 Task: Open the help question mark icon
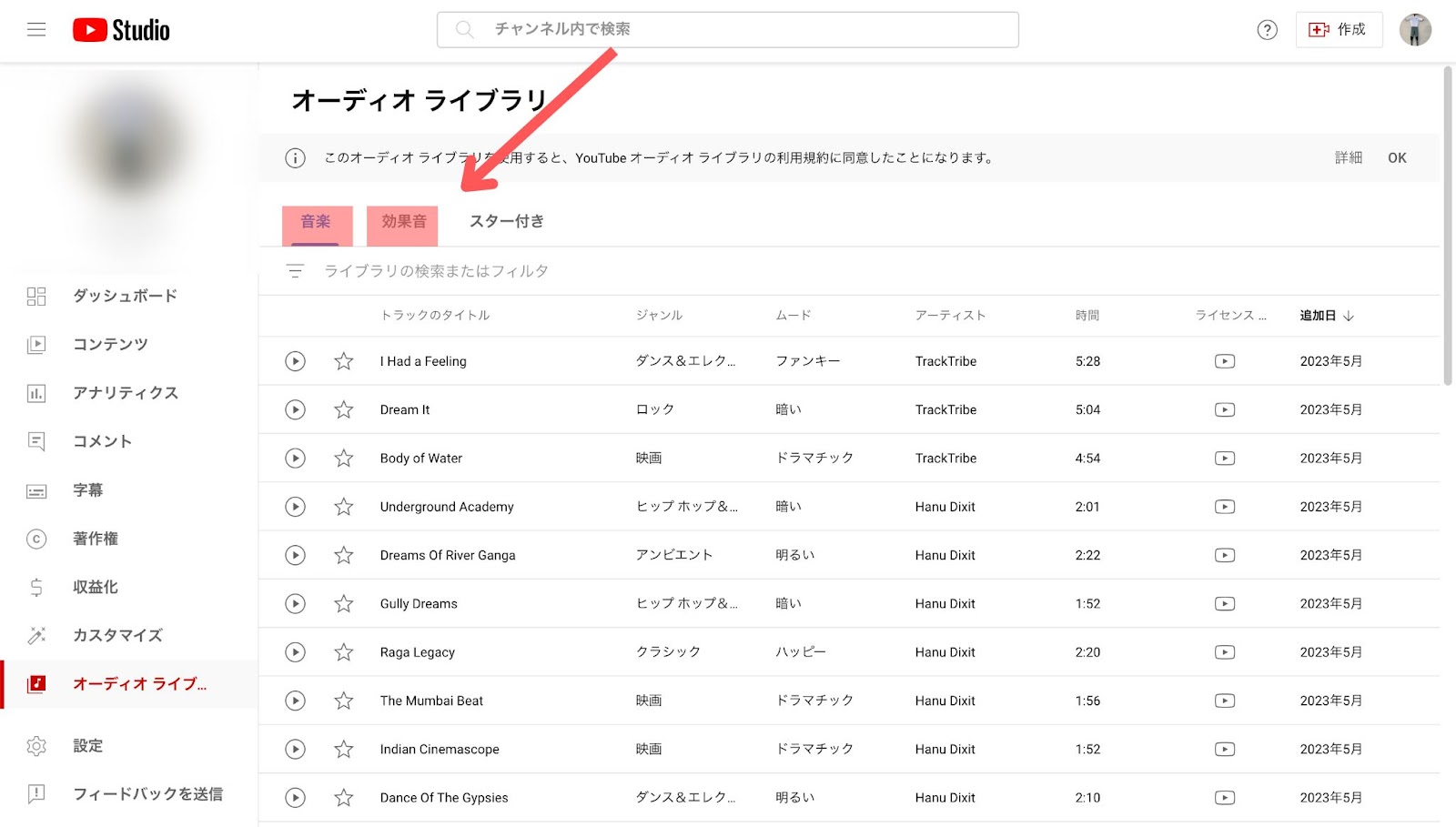1267,30
